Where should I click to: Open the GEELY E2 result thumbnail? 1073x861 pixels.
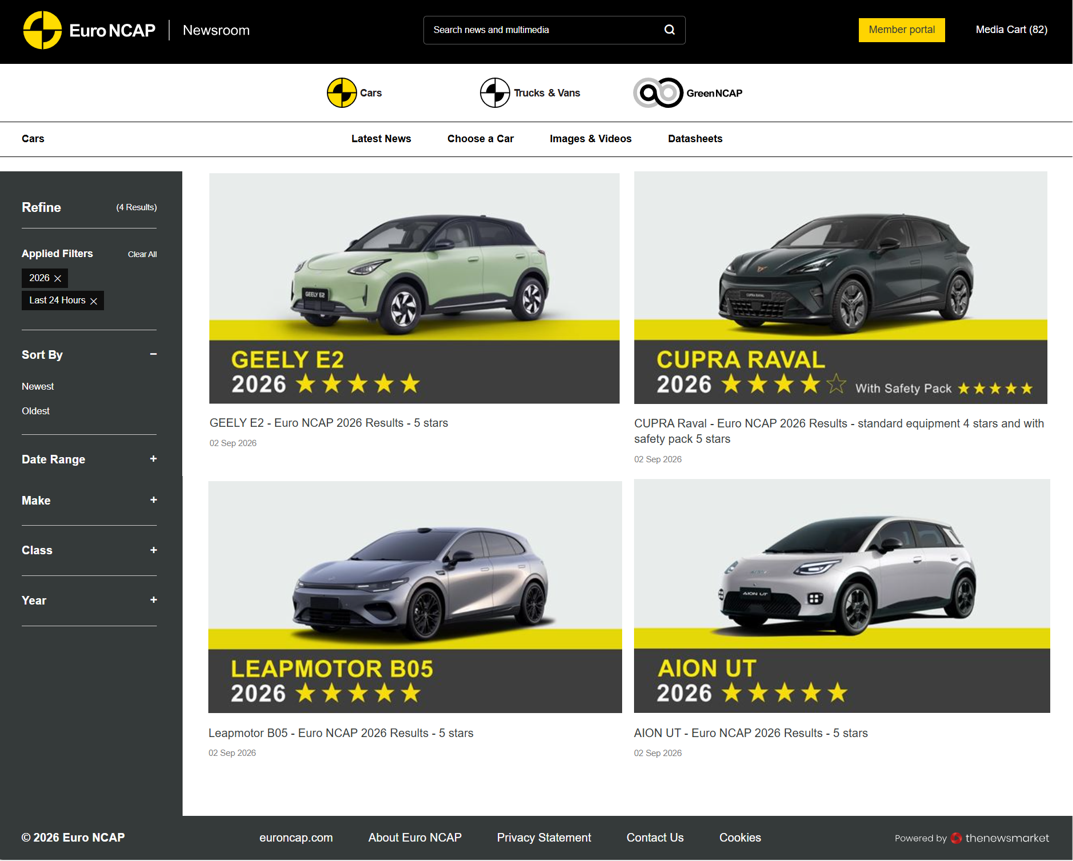(415, 288)
